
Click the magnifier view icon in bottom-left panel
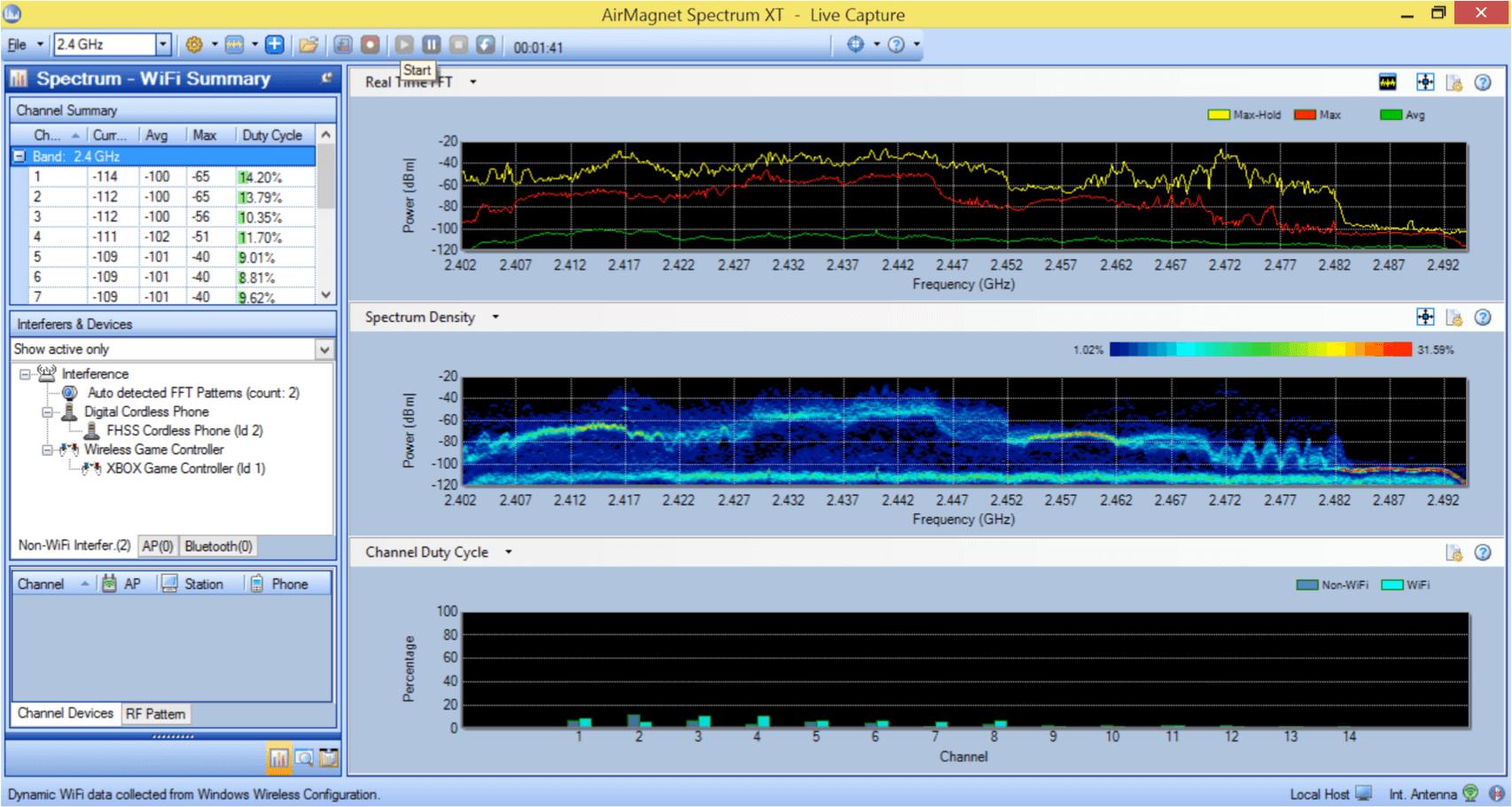pos(304,758)
